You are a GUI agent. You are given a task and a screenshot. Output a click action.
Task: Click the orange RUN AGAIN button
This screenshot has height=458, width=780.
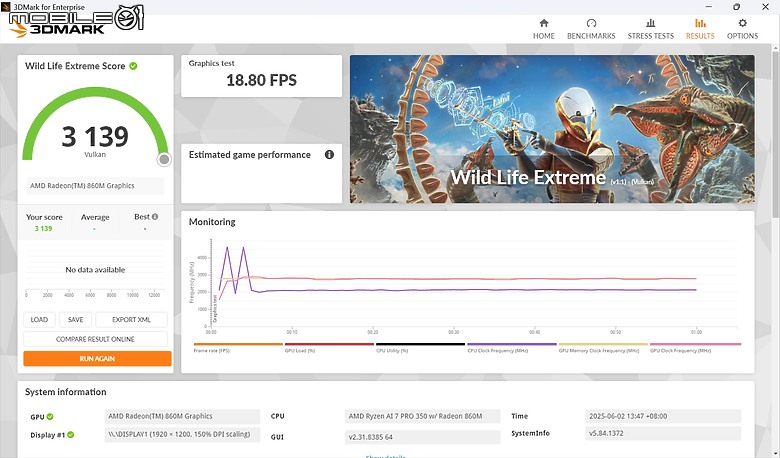pyautogui.click(x=97, y=359)
